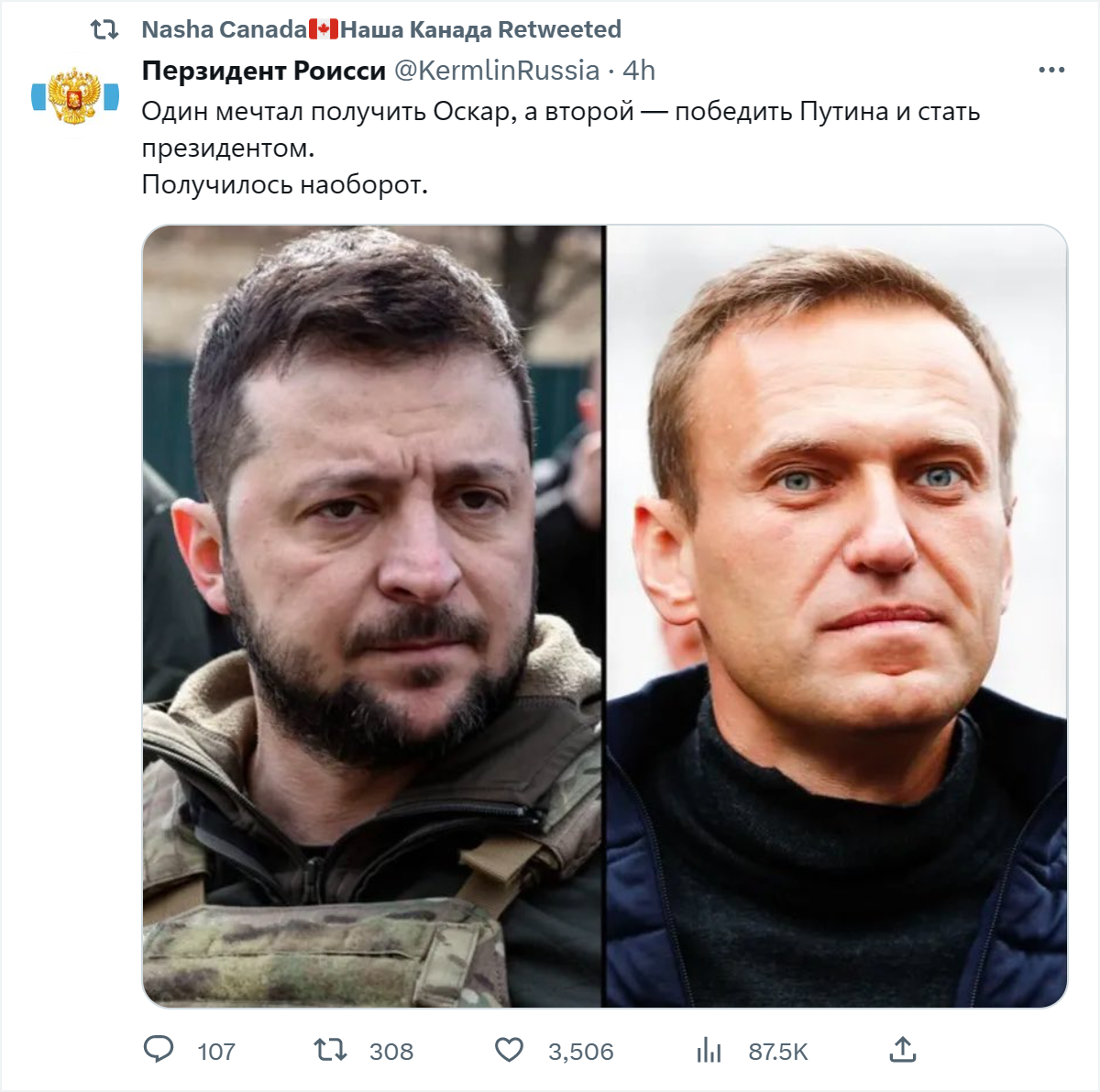1100x1092 pixels.
Task: Click the 87.5K views count
Action: [x=778, y=1052]
